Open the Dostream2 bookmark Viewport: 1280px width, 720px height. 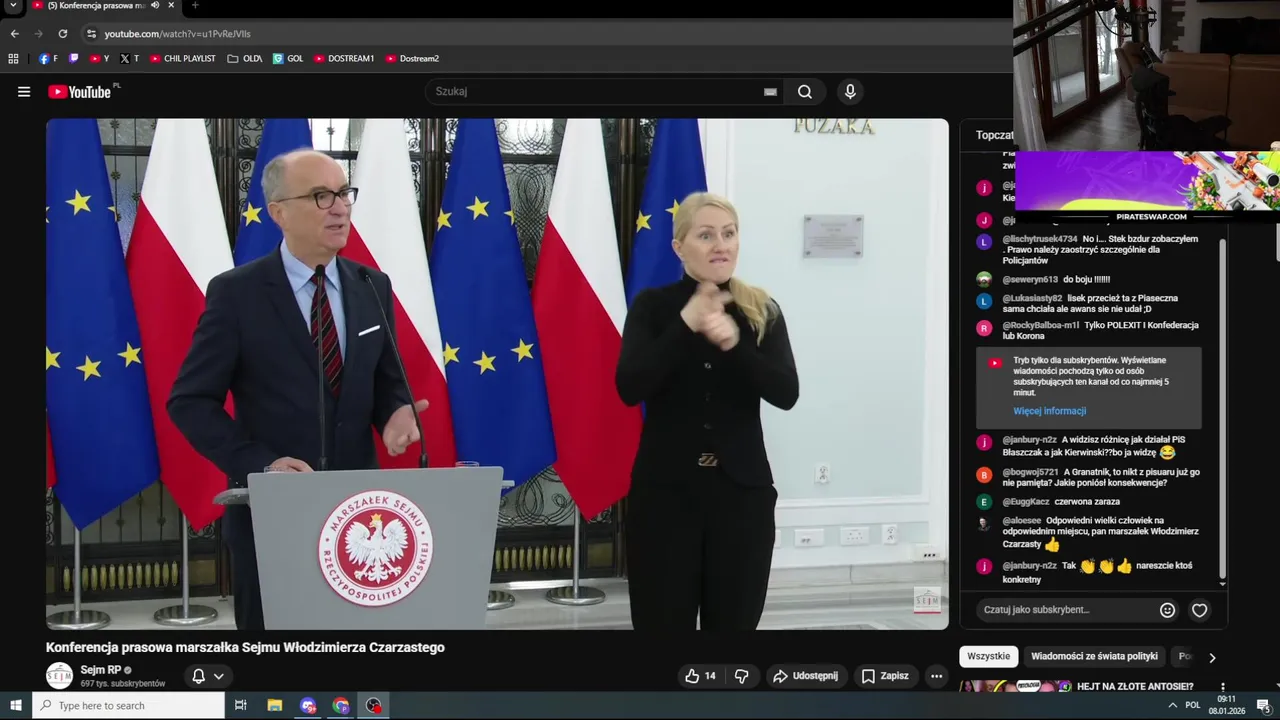(x=412, y=59)
